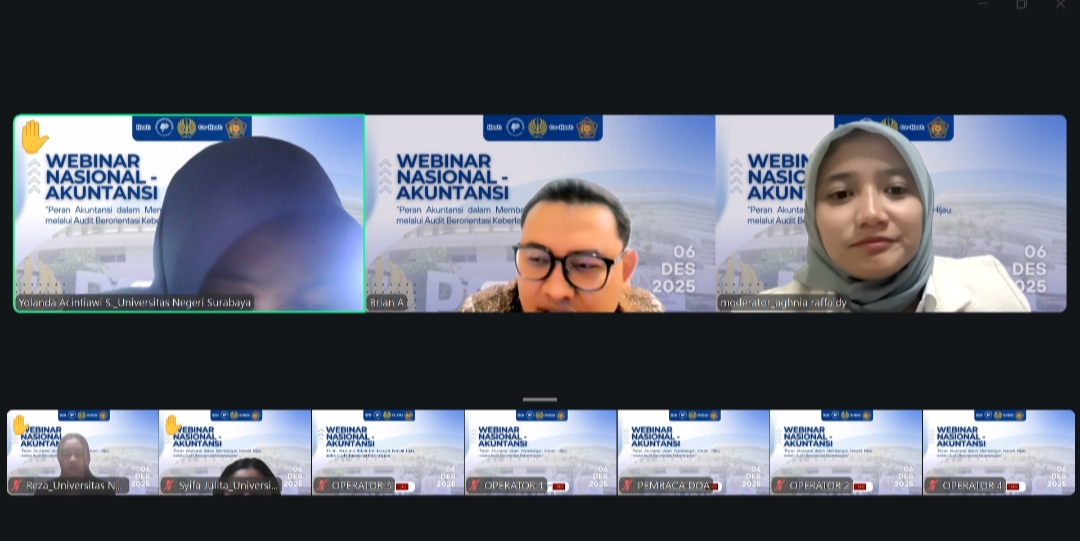Viewport: 1080px width, 541px height.
Task: Click the divider handle above the thumbnail strip
Action: (x=540, y=399)
